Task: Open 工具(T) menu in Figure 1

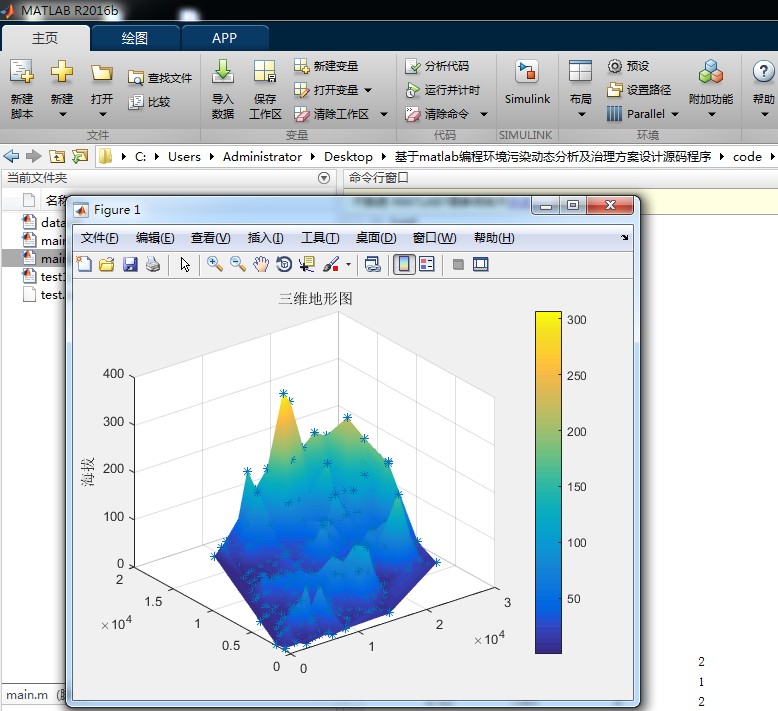Action: click(320, 238)
